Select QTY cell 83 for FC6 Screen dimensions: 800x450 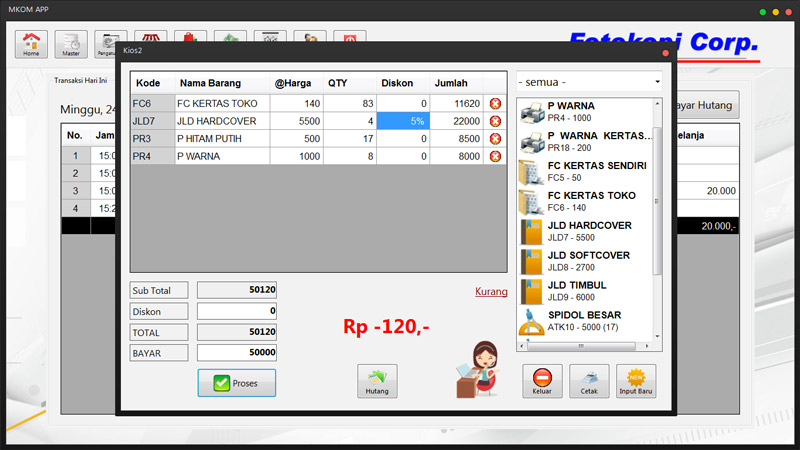350,104
